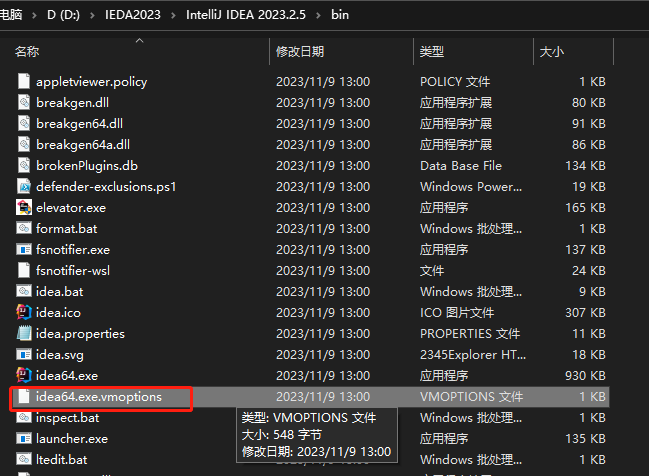Image resolution: width=649 pixels, height=476 pixels.
Task: Click the ICO 图片文件 type cell
Action: (x=457, y=313)
